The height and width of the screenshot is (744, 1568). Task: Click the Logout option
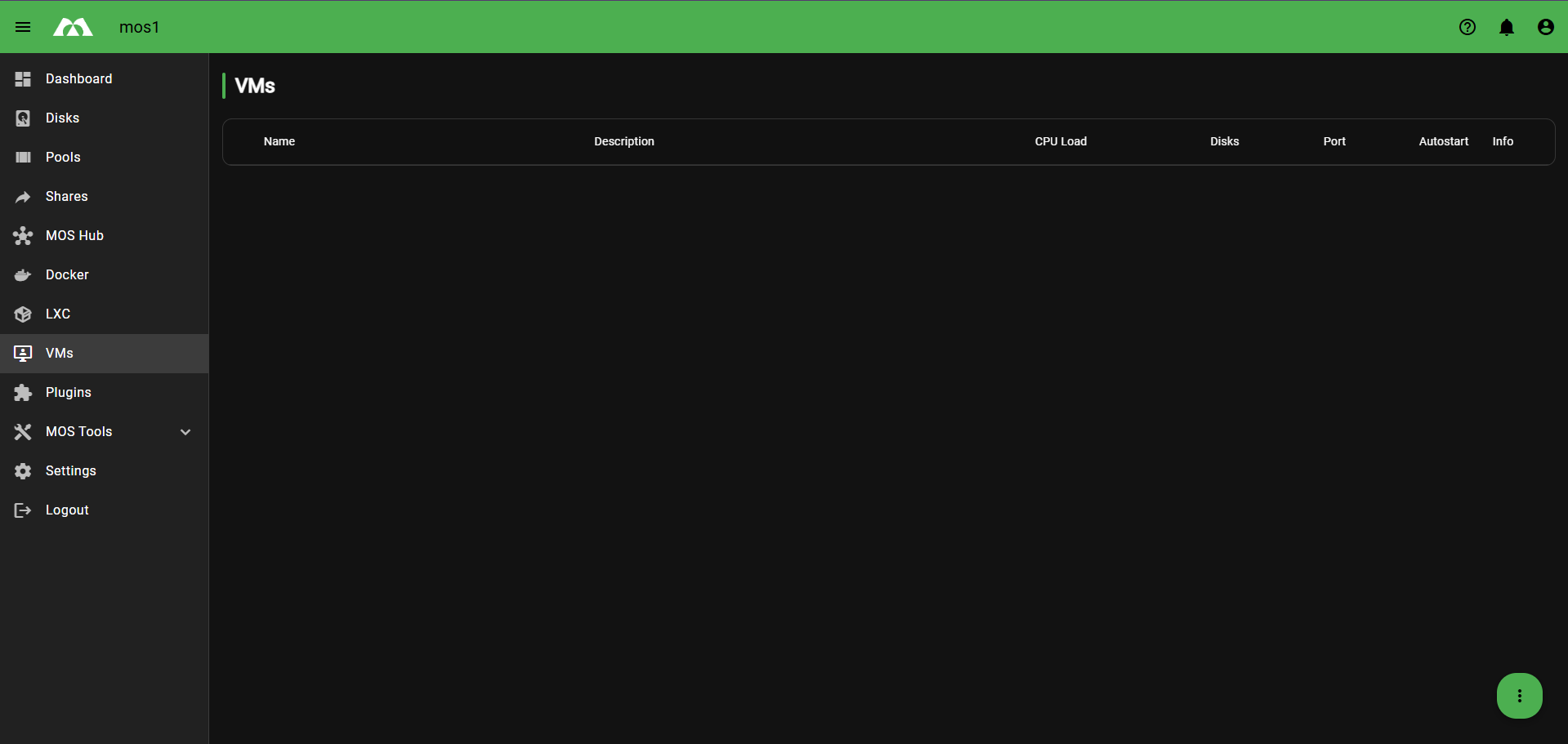click(x=66, y=510)
